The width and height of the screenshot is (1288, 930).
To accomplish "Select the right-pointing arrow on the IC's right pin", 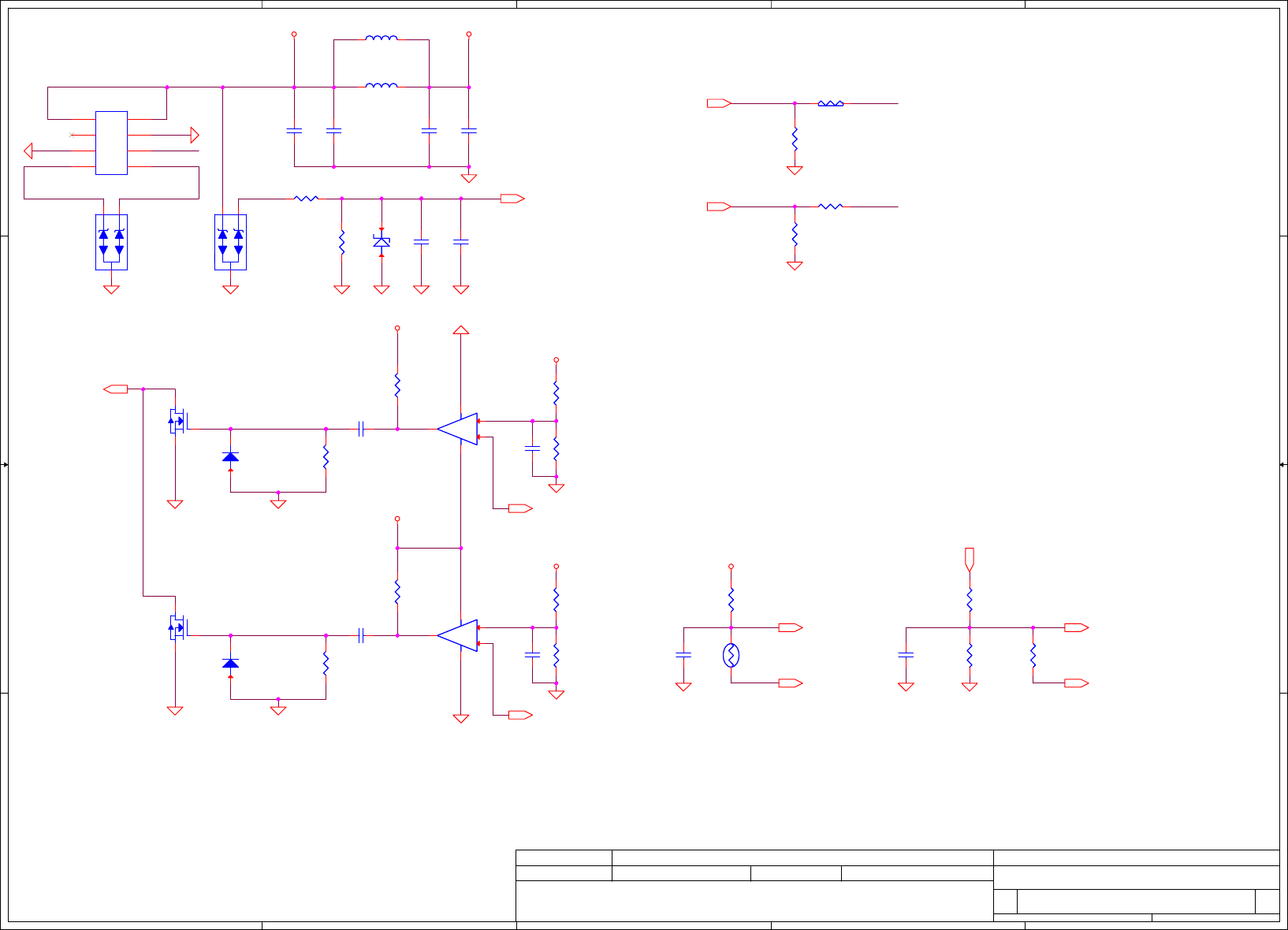I will click(x=195, y=135).
